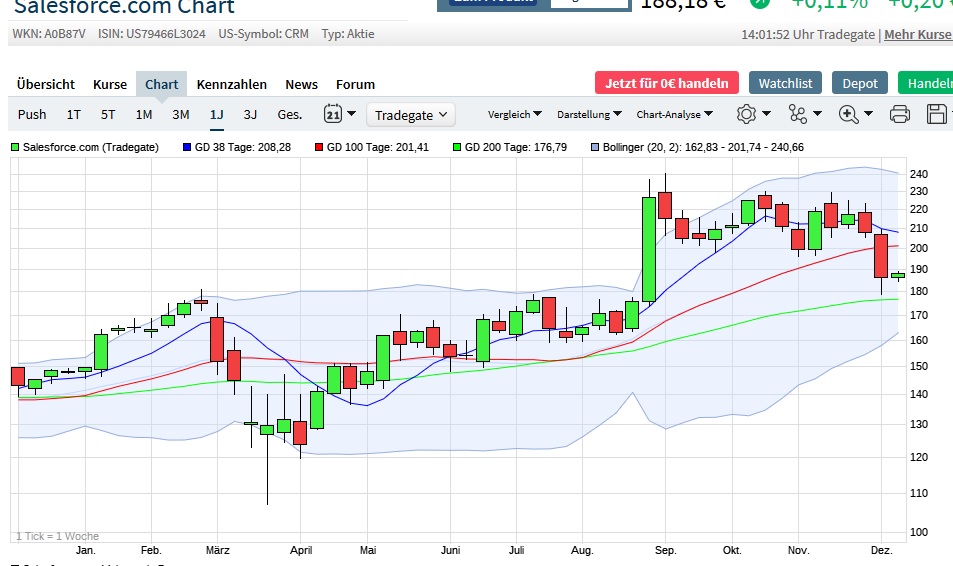Click legend text 'GD 38 Tage: 208,28'

243,147
